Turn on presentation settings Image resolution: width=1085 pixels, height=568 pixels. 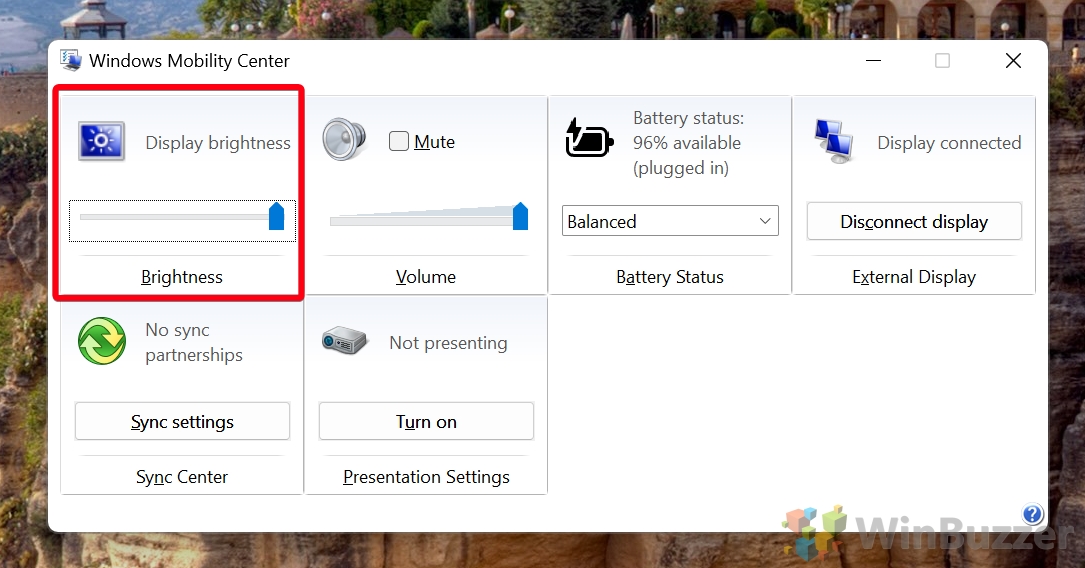(x=426, y=421)
